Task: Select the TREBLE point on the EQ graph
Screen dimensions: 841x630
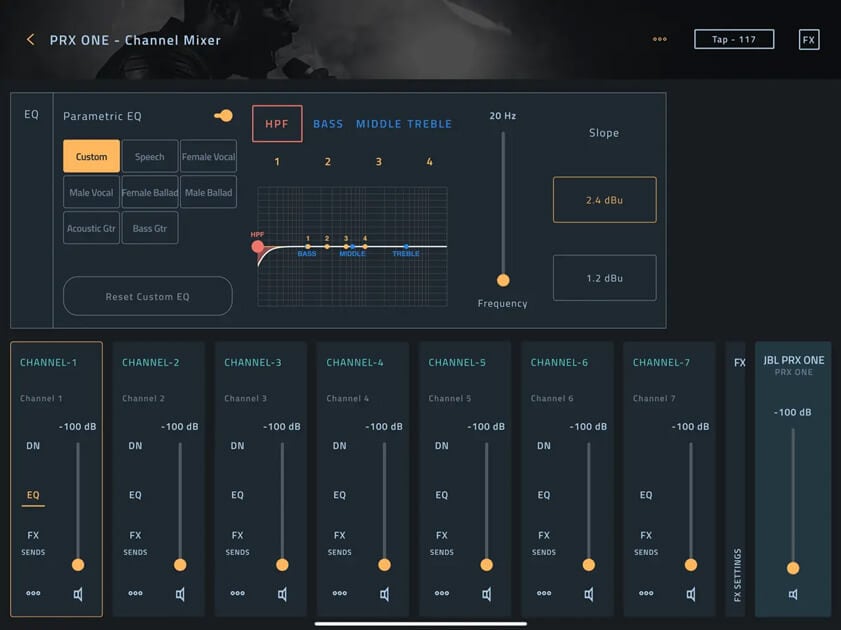Action: point(406,247)
